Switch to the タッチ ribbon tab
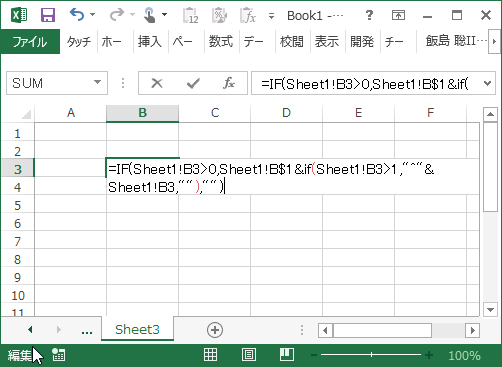 pyautogui.click(x=79, y=41)
